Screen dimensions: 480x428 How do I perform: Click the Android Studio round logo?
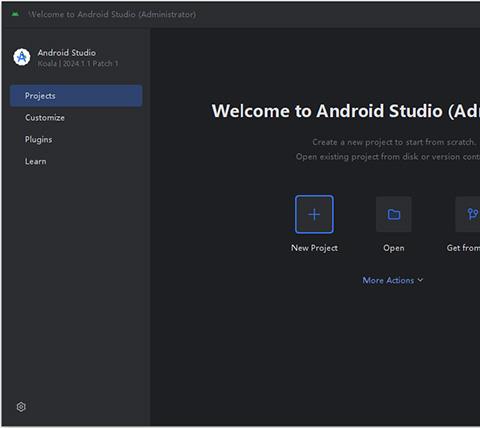click(22, 57)
